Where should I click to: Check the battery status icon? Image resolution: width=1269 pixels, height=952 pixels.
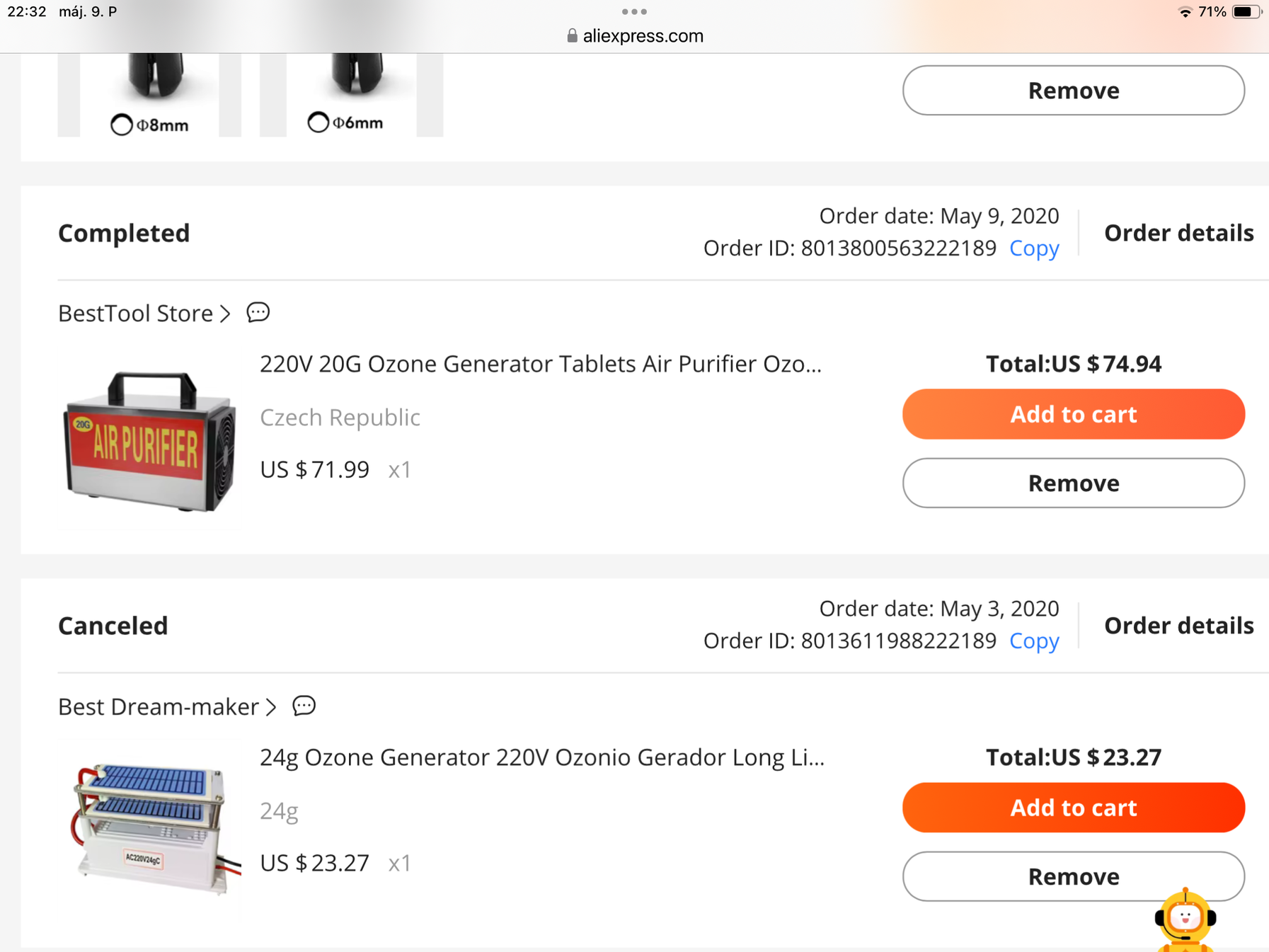[x=1246, y=12]
